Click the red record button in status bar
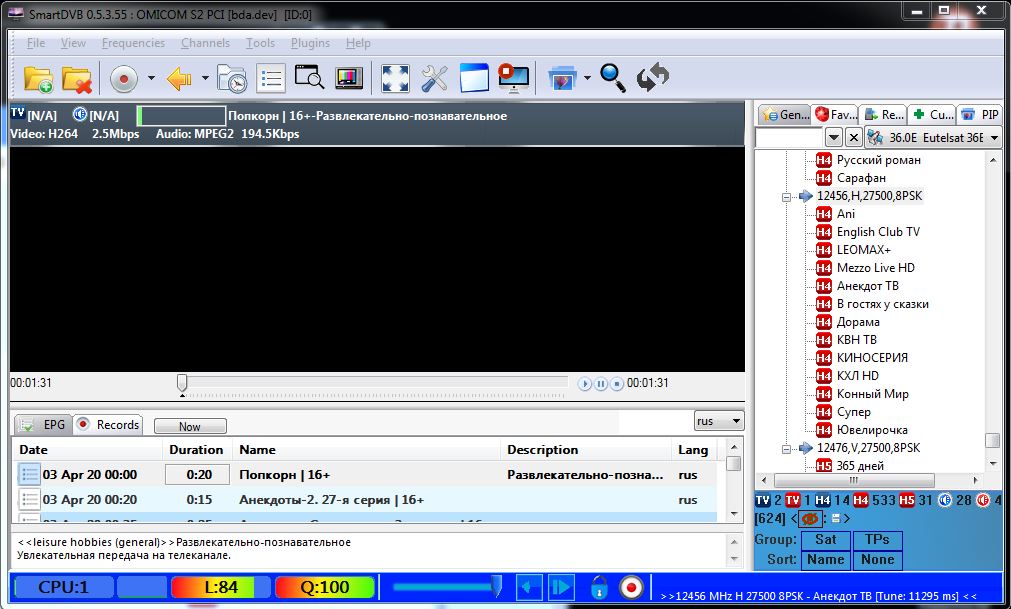This screenshot has width=1011, height=609. pyautogui.click(x=631, y=587)
